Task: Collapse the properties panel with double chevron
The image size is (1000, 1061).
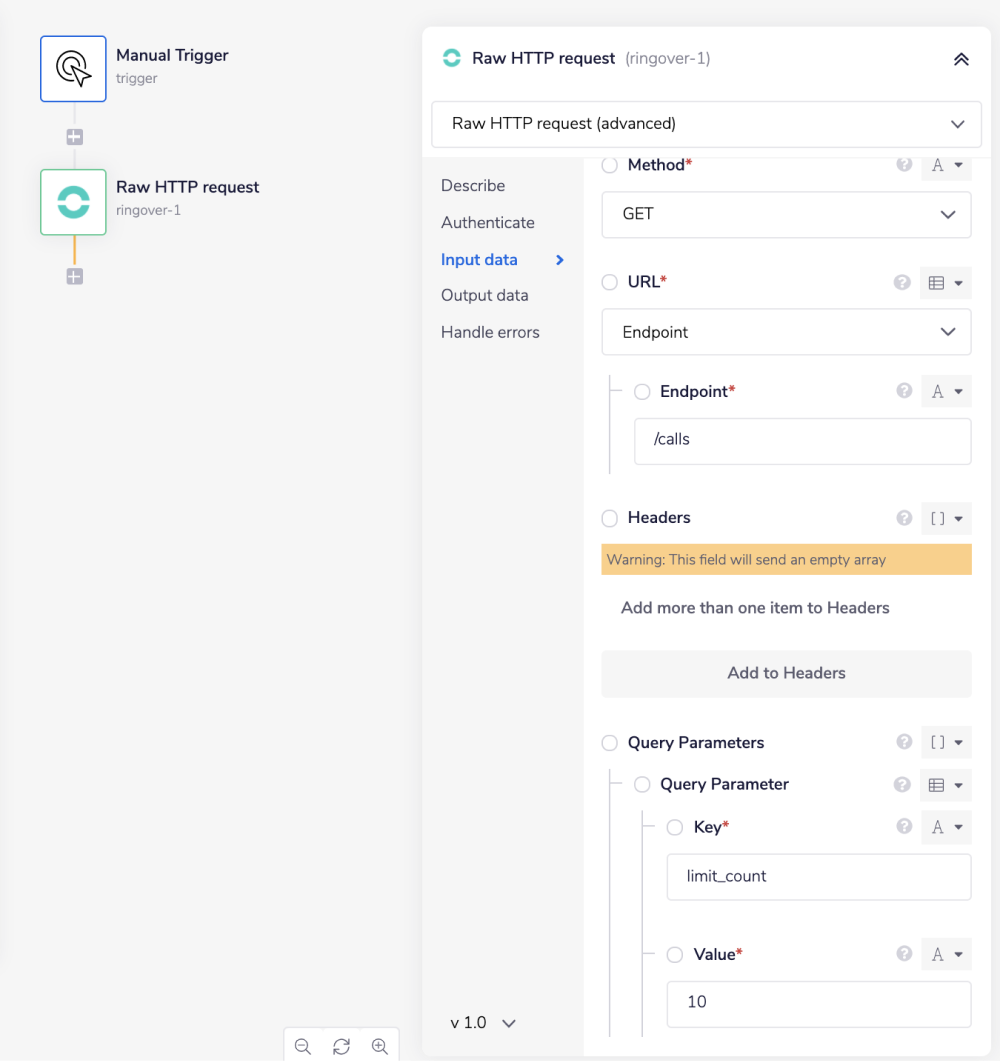Action: point(961,59)
